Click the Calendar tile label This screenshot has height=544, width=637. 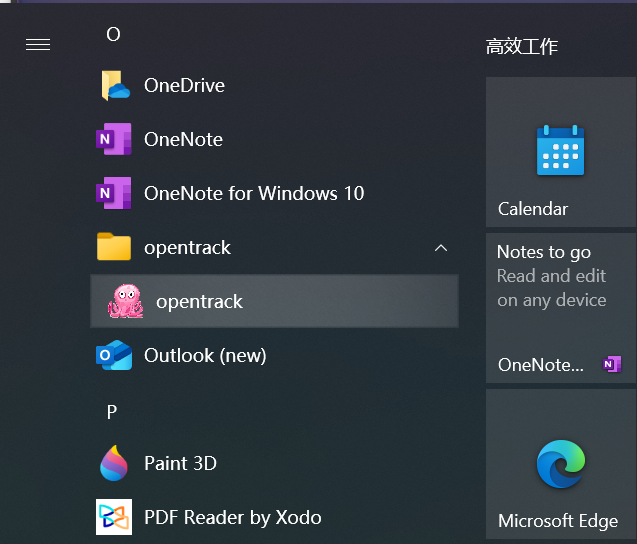[533, 209]
